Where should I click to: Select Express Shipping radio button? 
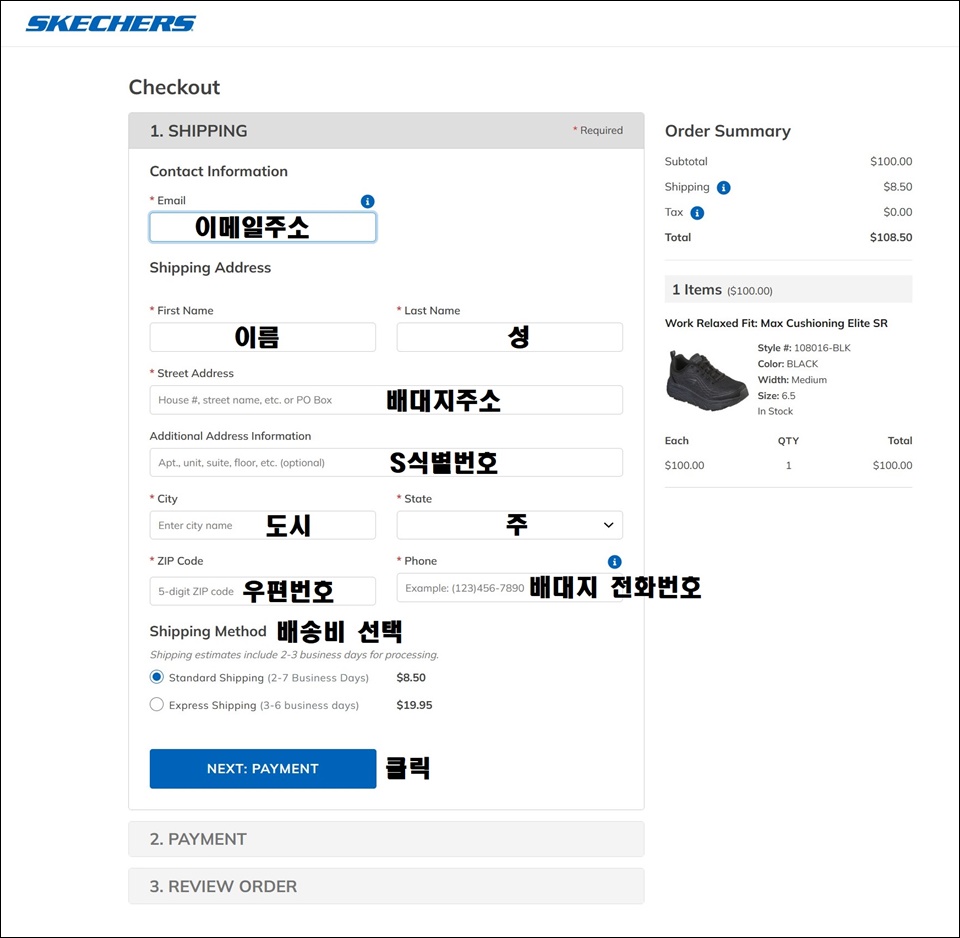[157, 705]
